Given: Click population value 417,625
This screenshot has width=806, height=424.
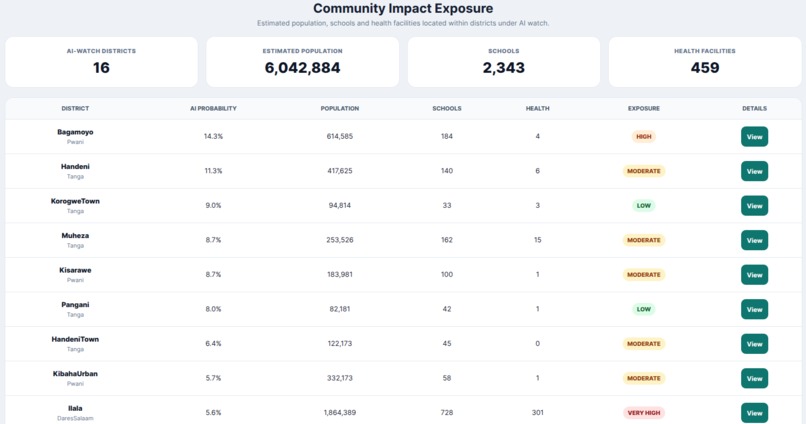Looking at the screenshot, I should coord(340,171).
